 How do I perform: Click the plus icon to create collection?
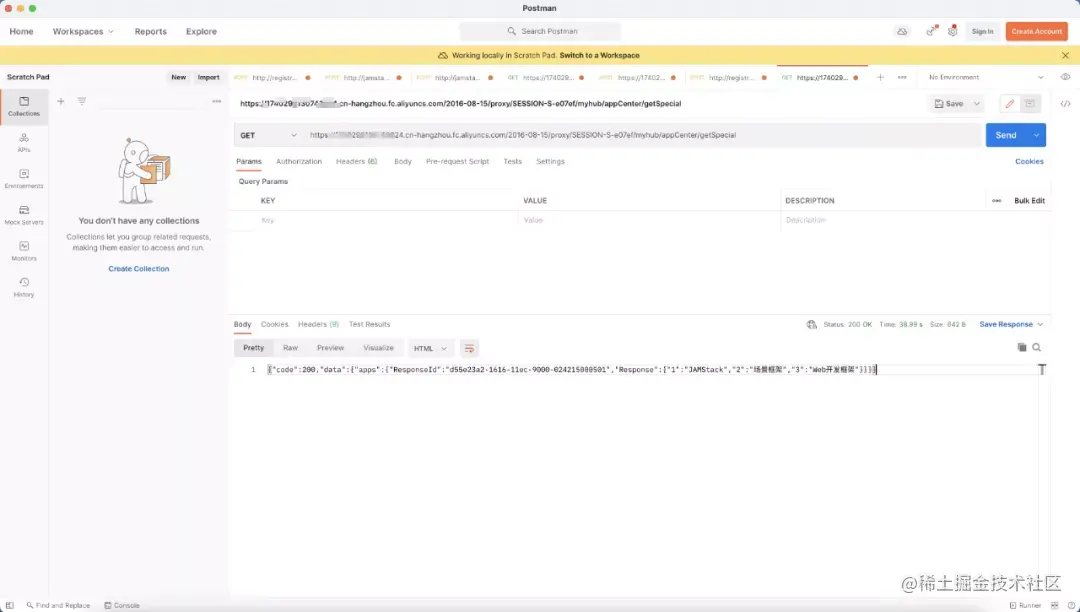(61, 101)
